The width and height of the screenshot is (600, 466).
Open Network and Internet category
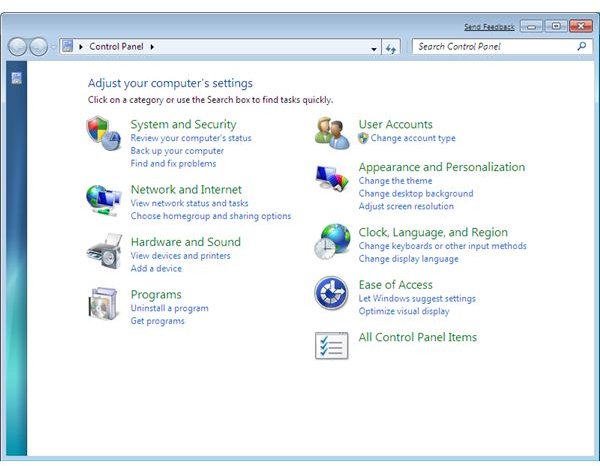[186, 189]
